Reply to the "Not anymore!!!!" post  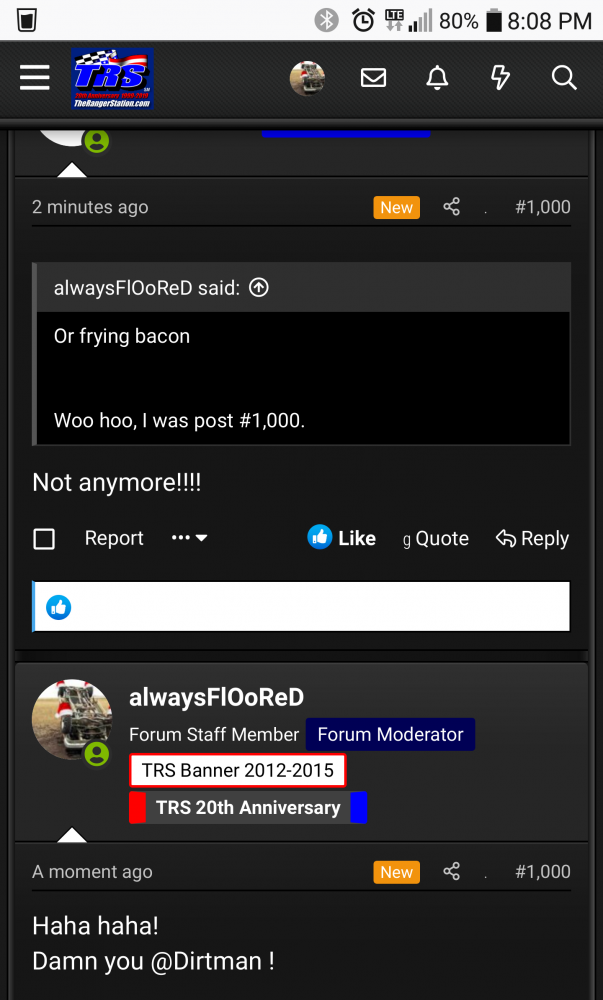tap(533, 538)
